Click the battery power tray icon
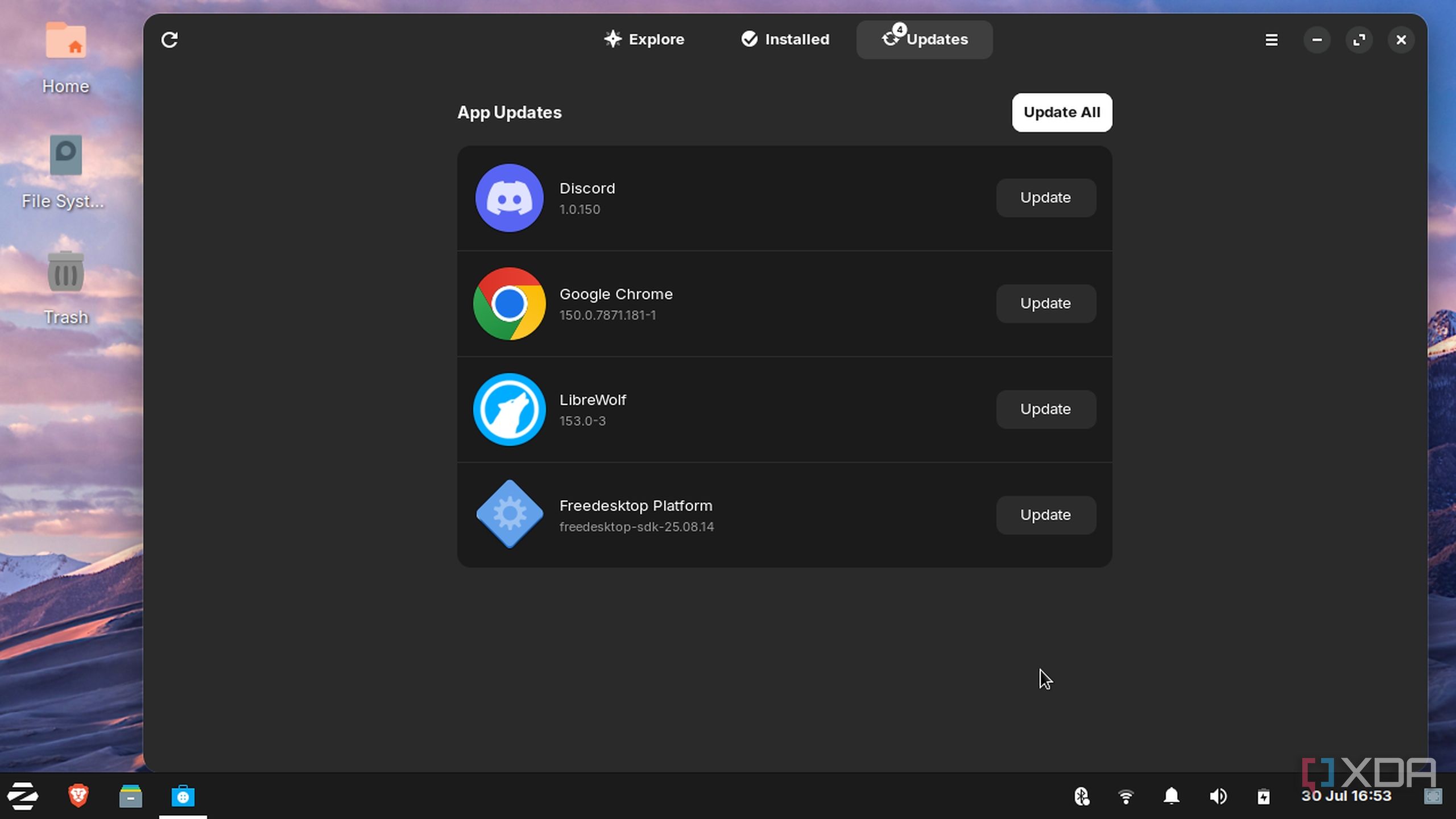The image size is (1456, 819). [x=1263, y=796]
